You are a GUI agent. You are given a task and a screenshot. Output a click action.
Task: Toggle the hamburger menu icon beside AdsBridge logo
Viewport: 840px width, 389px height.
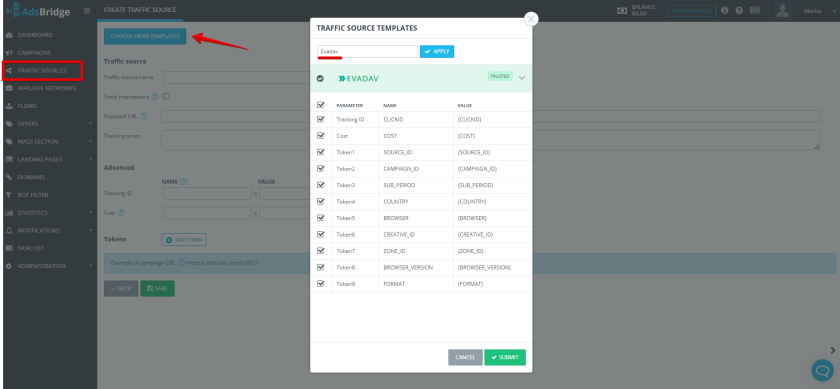pos(87,10)
